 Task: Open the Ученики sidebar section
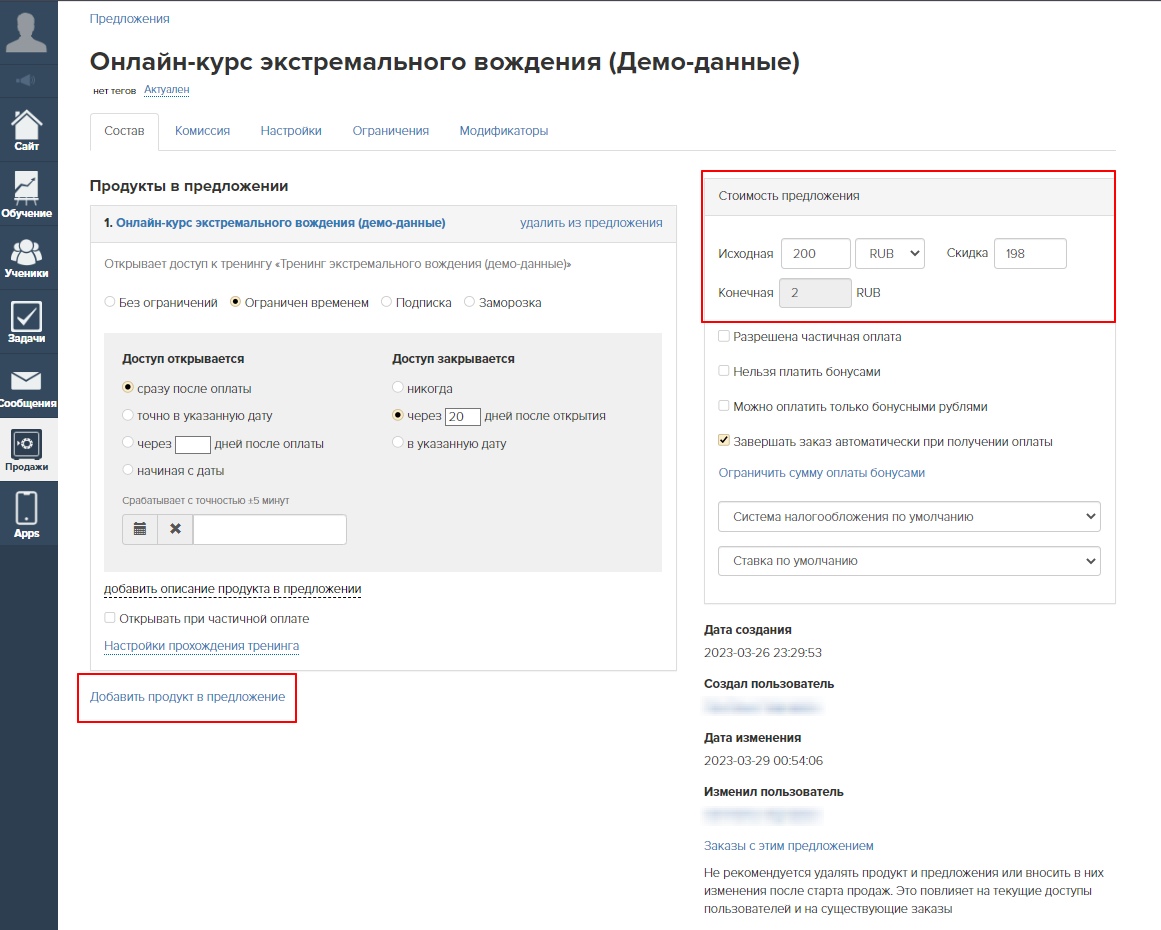click(27, 257)
